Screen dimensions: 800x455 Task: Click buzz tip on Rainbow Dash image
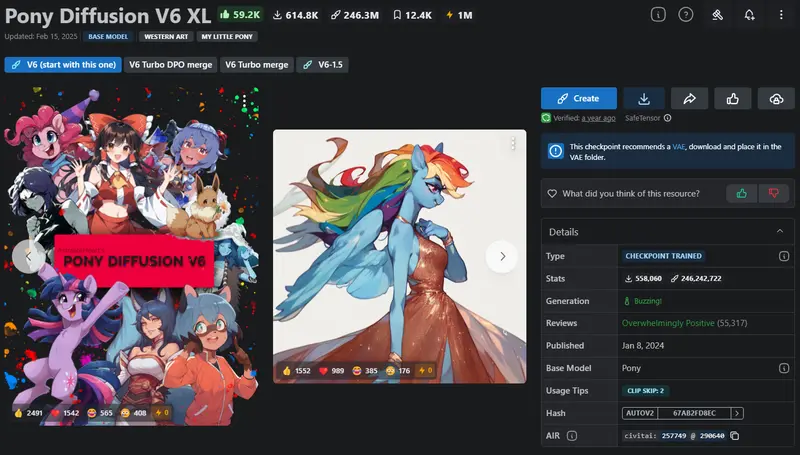point(426,371)
